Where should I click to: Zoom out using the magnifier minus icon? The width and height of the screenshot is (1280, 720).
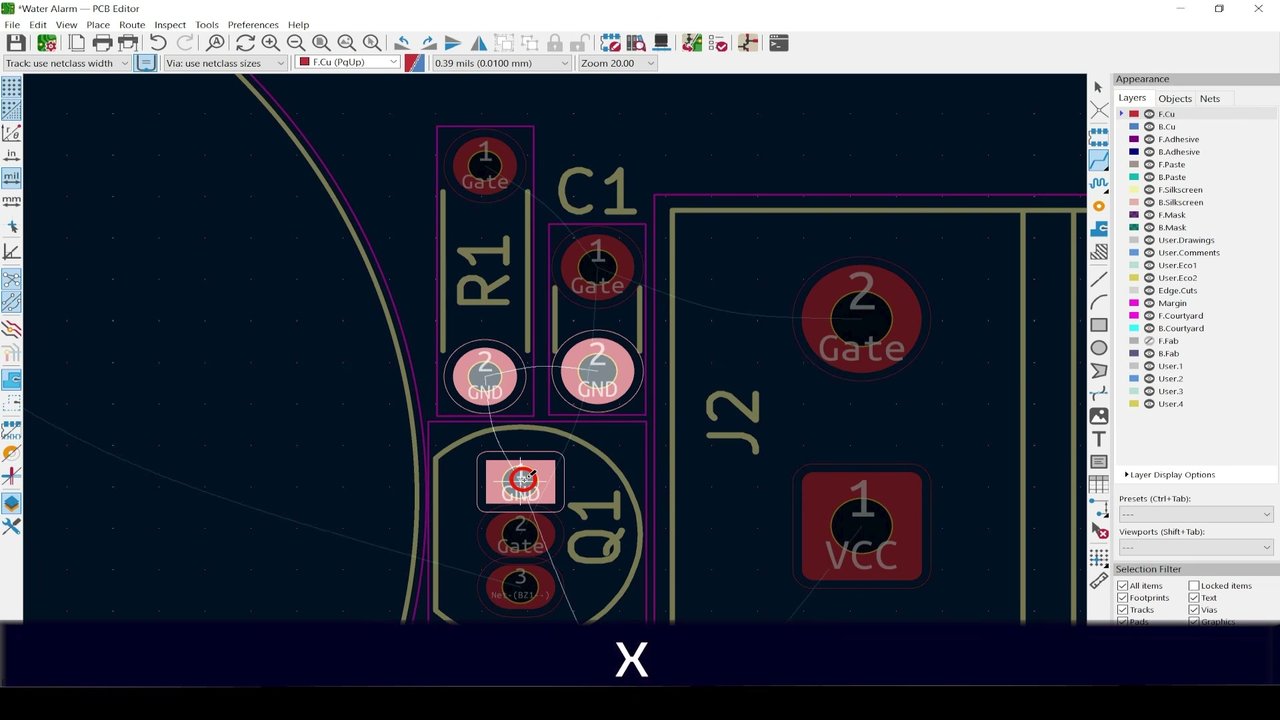tap(296, 43)
